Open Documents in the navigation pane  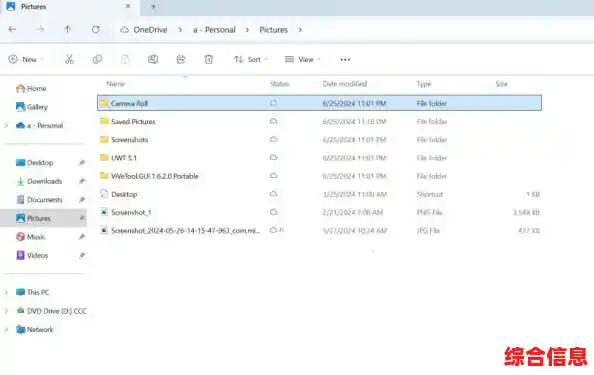[39, 200]
